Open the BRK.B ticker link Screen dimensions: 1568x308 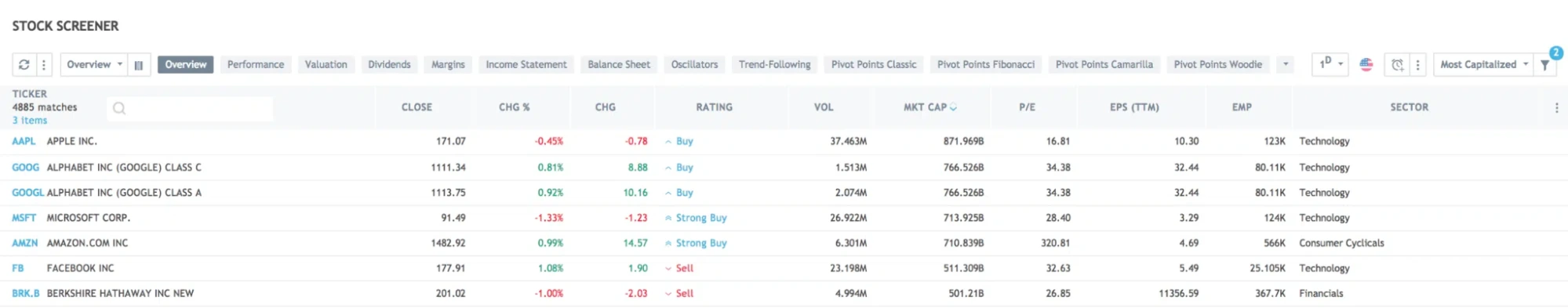tap(26, 294)
